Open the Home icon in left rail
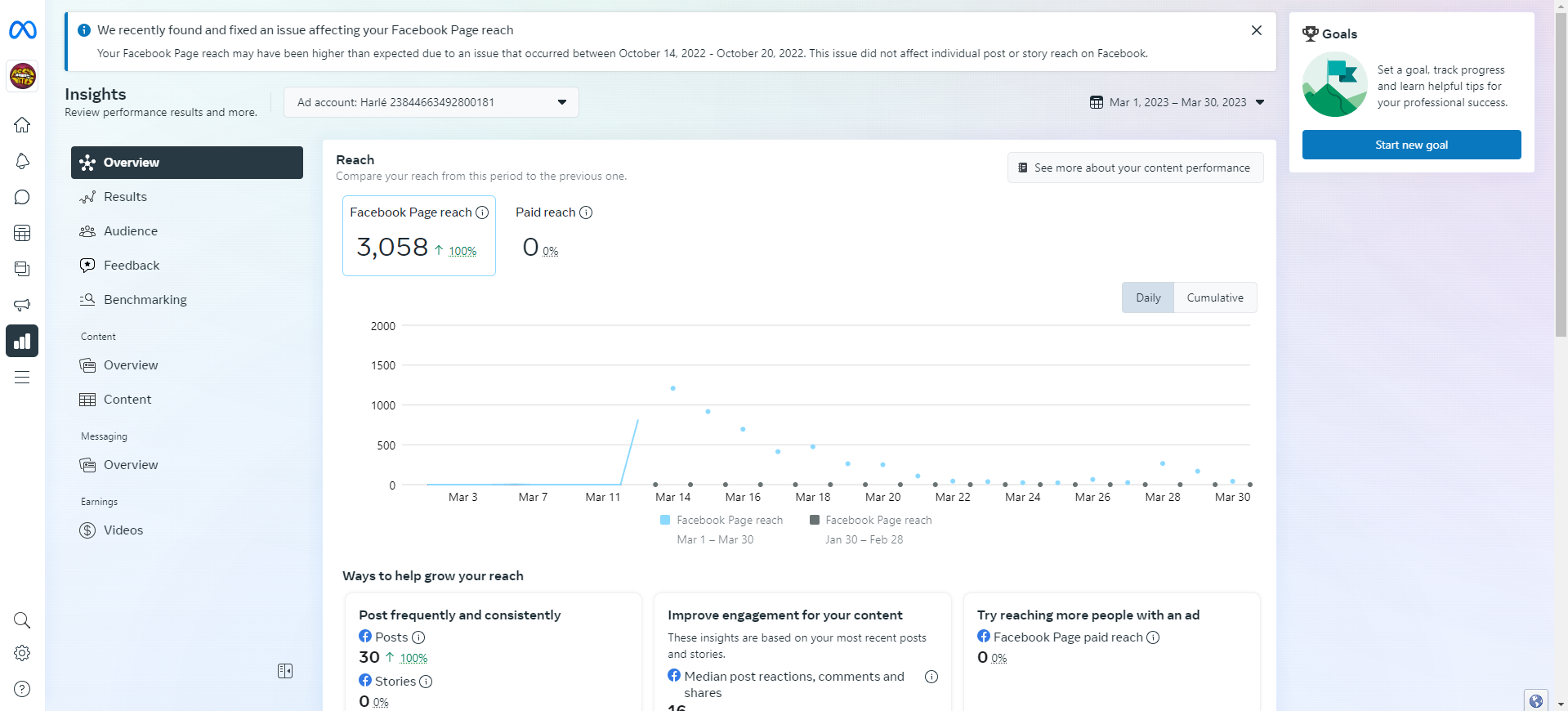Viewport: 1568px width, 711px height. [22, 125]
